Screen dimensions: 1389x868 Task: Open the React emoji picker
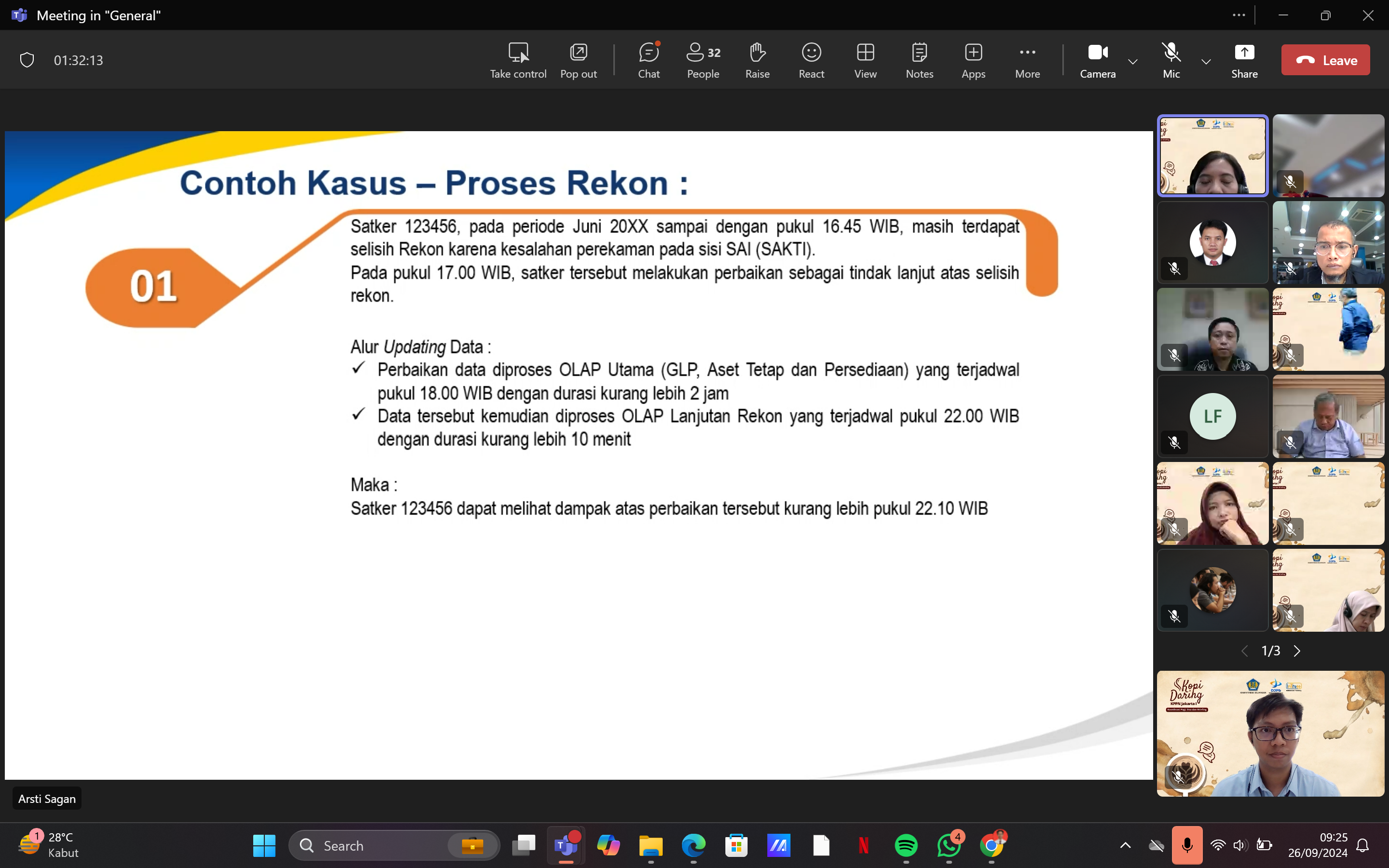(811, 60)
